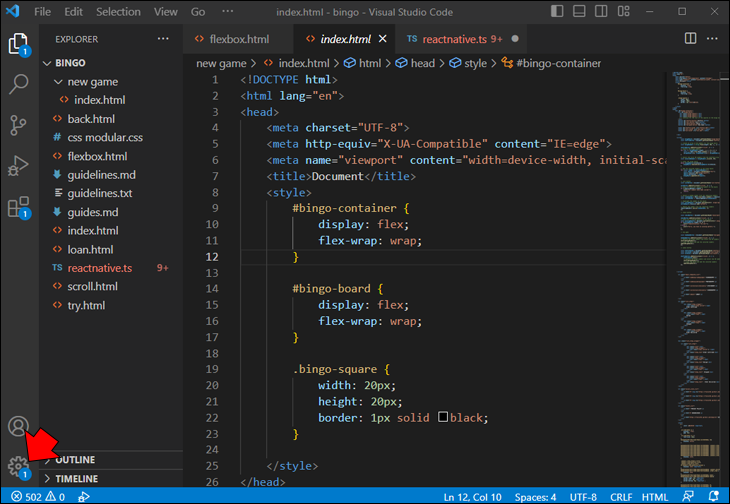Screen dimensions: 730x504
Task: Open guides.md file
Action: [92, 212]
